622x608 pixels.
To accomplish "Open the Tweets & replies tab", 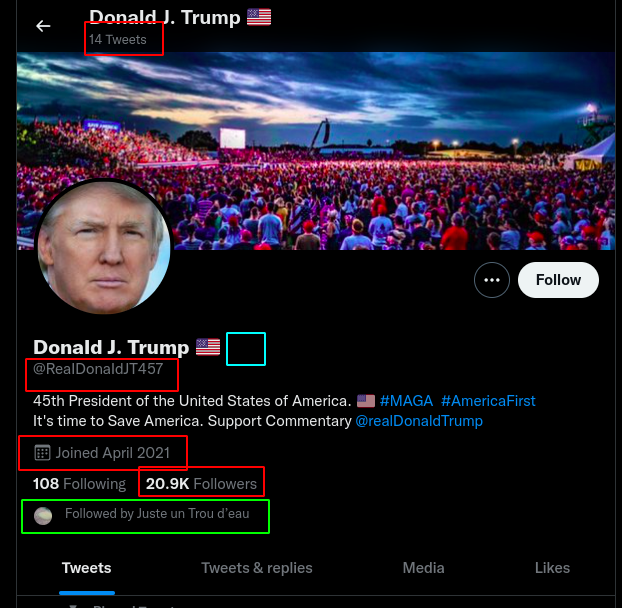I will (257, 568).
